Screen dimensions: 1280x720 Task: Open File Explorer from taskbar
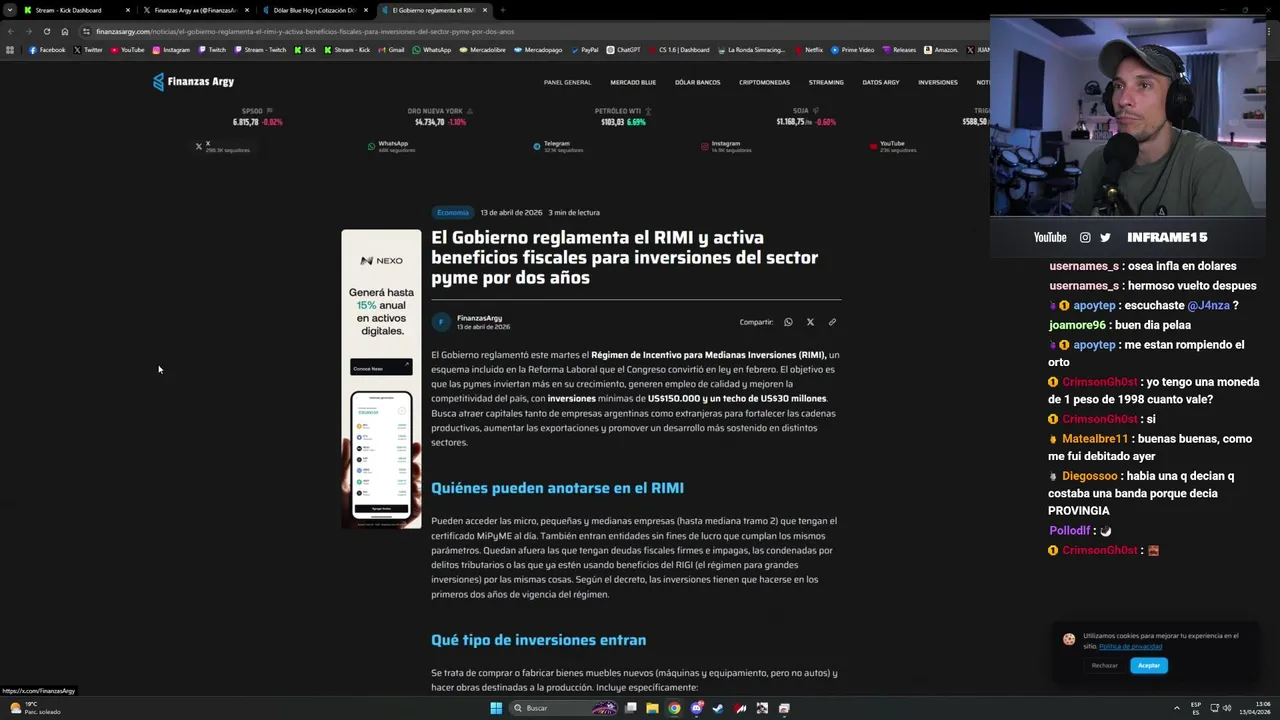click(x=652, y=708)
